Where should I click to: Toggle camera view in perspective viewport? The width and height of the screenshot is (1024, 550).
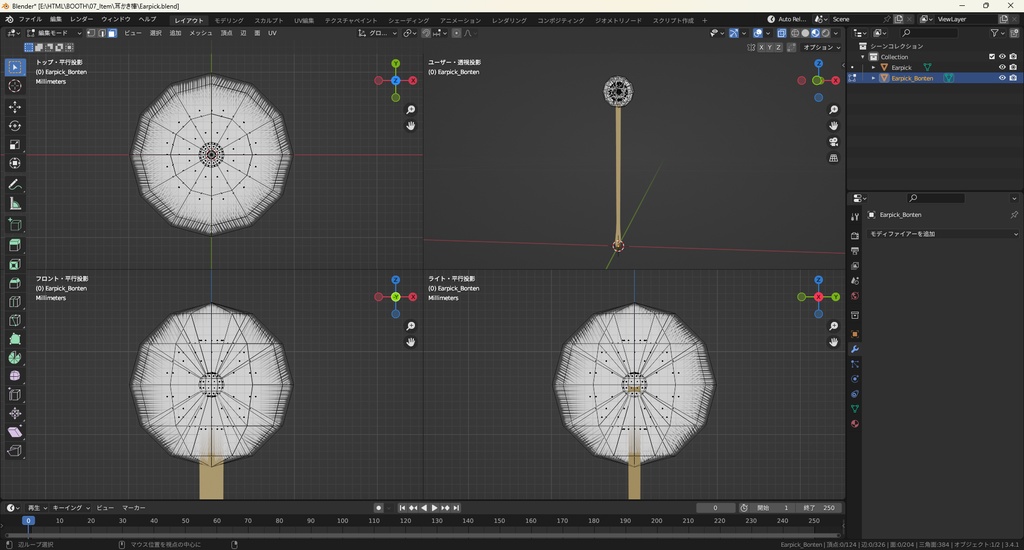pyautogui.click(x=833, y=142)
